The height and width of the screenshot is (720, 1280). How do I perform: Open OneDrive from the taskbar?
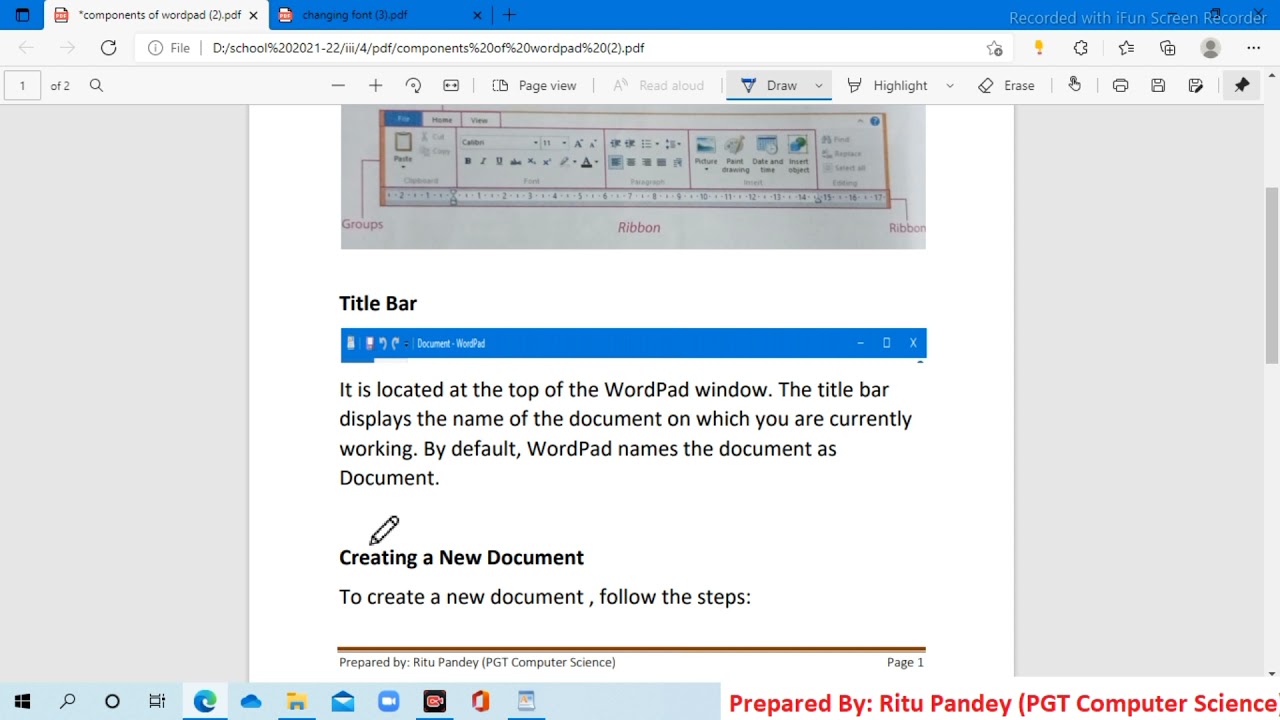(x=251, y=702)
